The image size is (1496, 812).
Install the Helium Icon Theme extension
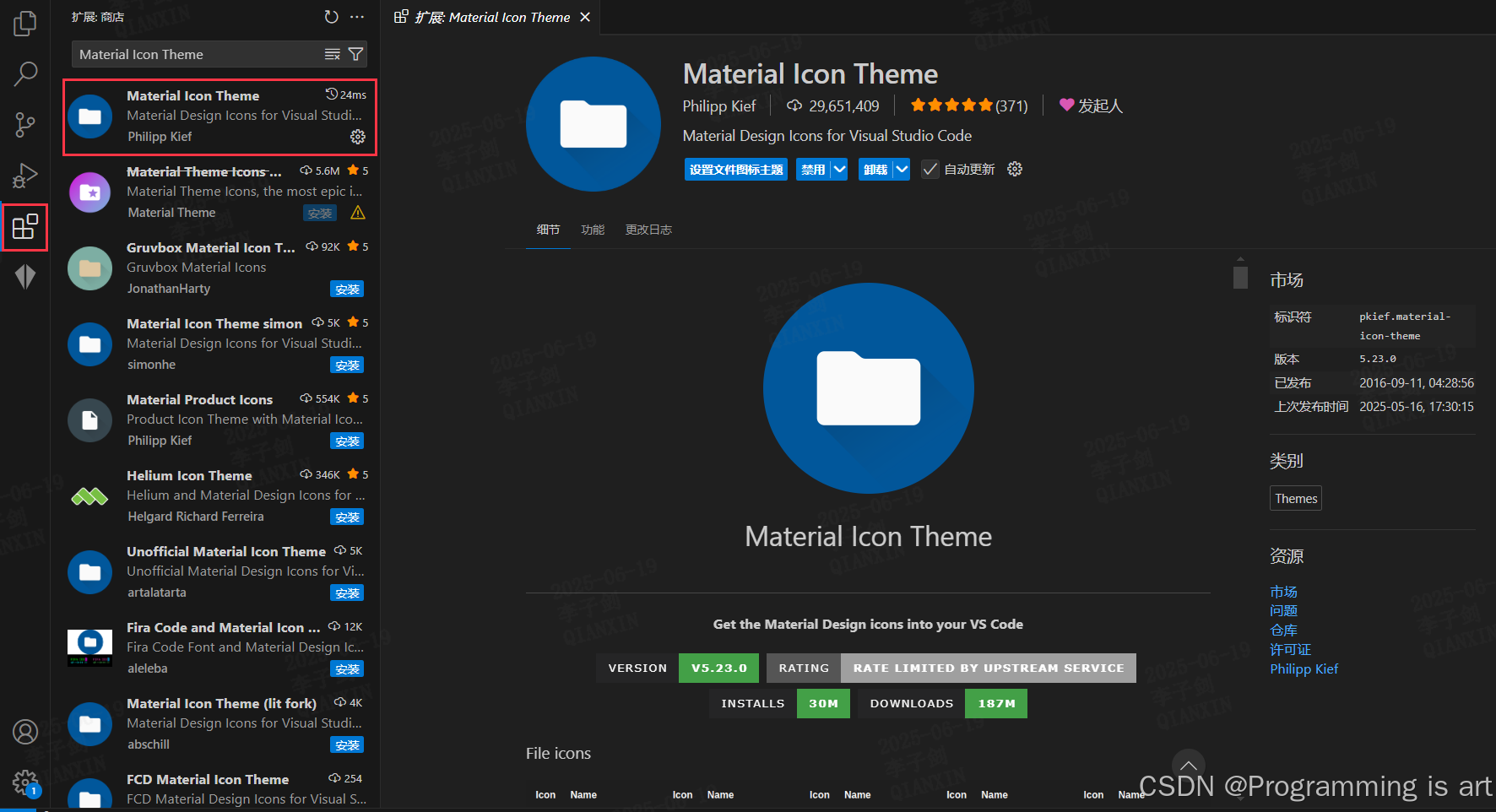(x=347, y=517)
